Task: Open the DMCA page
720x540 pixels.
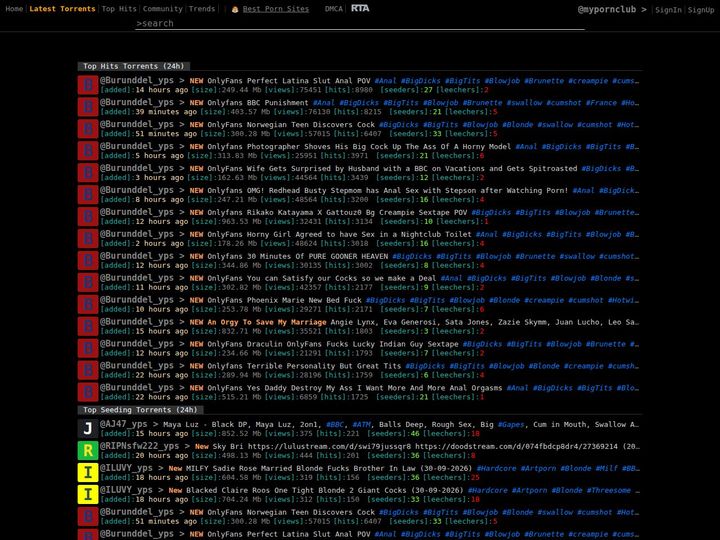Action: point(334,9)
